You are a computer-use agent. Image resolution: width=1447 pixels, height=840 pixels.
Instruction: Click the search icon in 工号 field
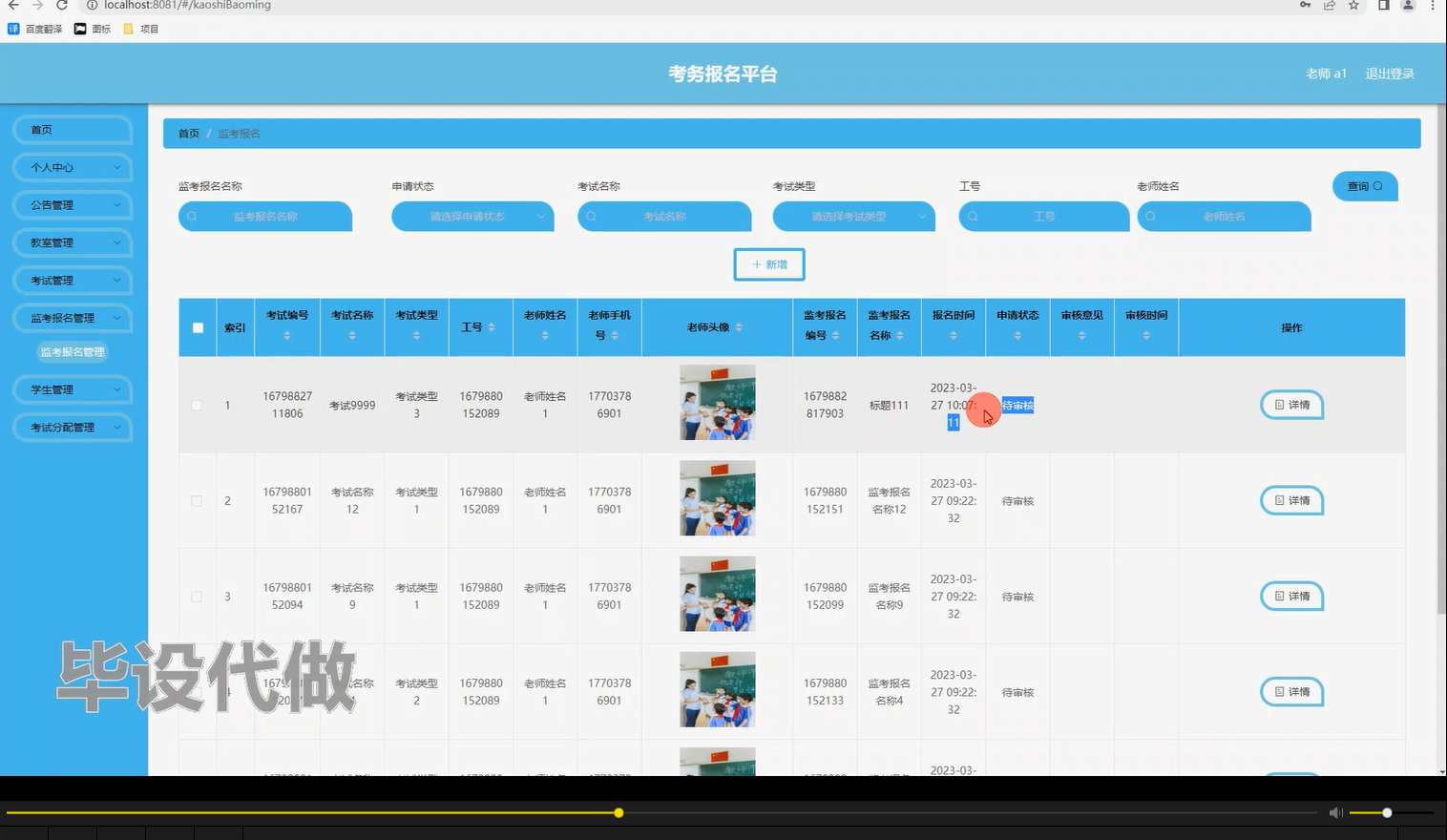coord(973,217)
